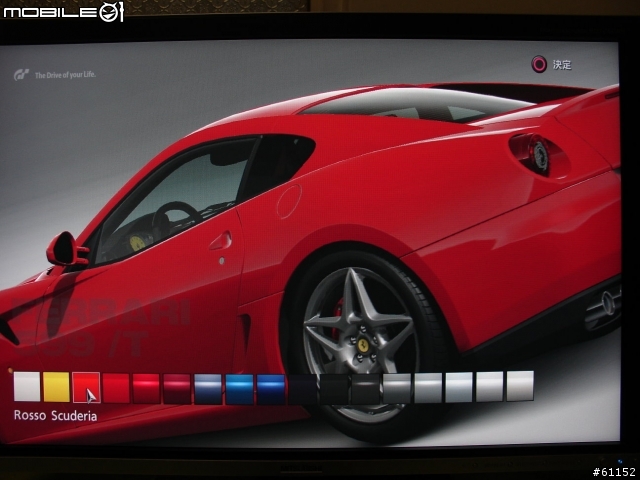Pick the flat red swatch right of the selected one
Viewport: 640px width, 480px height.
pyautogui.click(x=116, y=389)
